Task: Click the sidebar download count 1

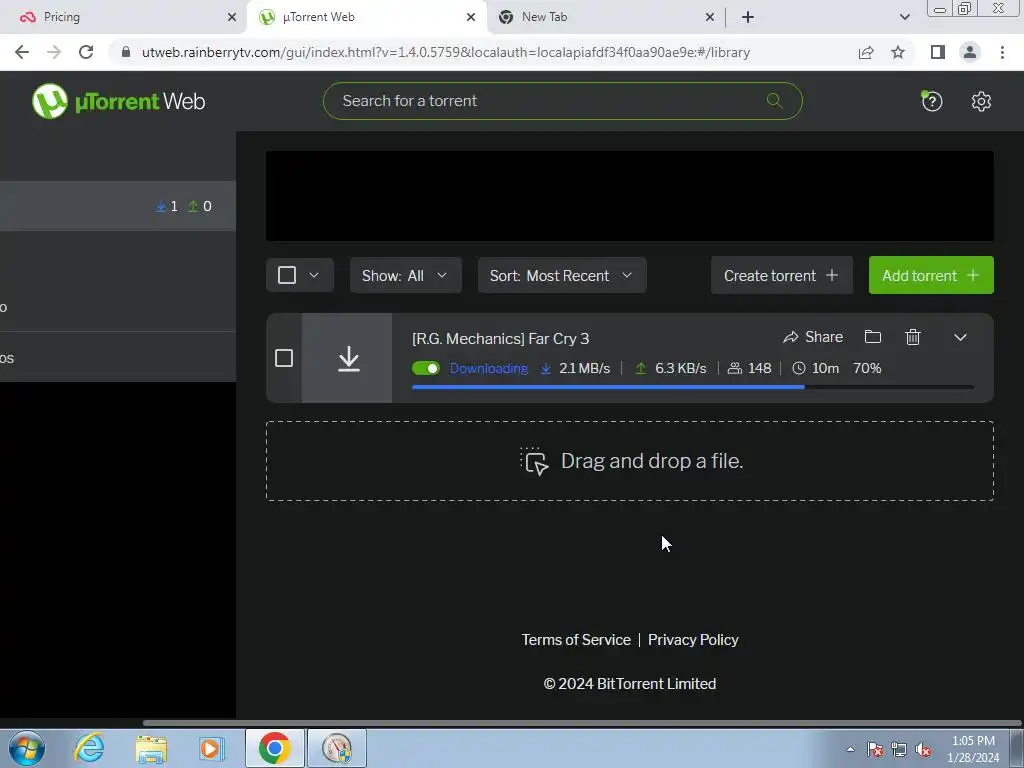Action: pyautogui.click(x=174, y=206)
